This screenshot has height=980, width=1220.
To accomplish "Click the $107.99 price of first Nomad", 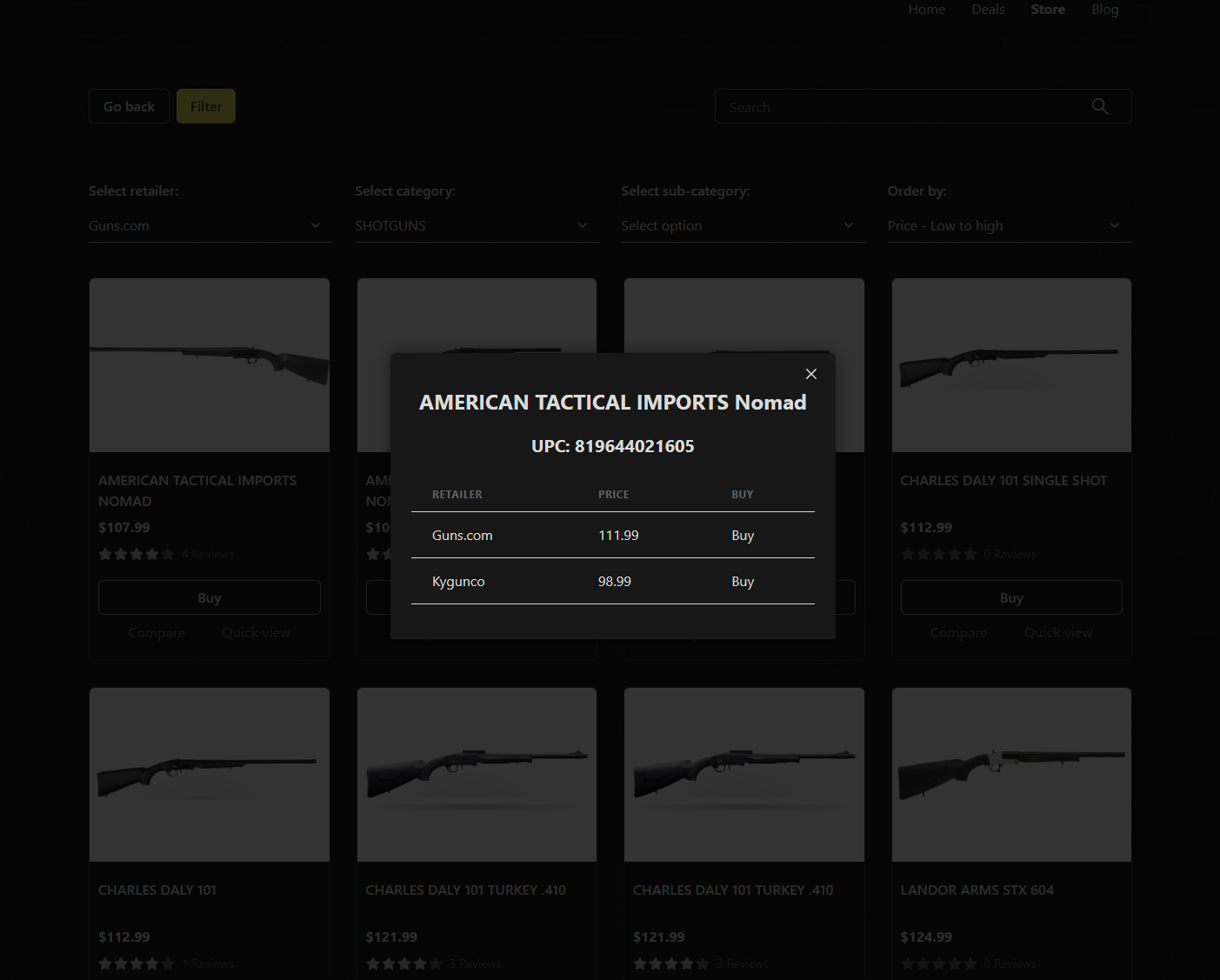I will [124, 528].
